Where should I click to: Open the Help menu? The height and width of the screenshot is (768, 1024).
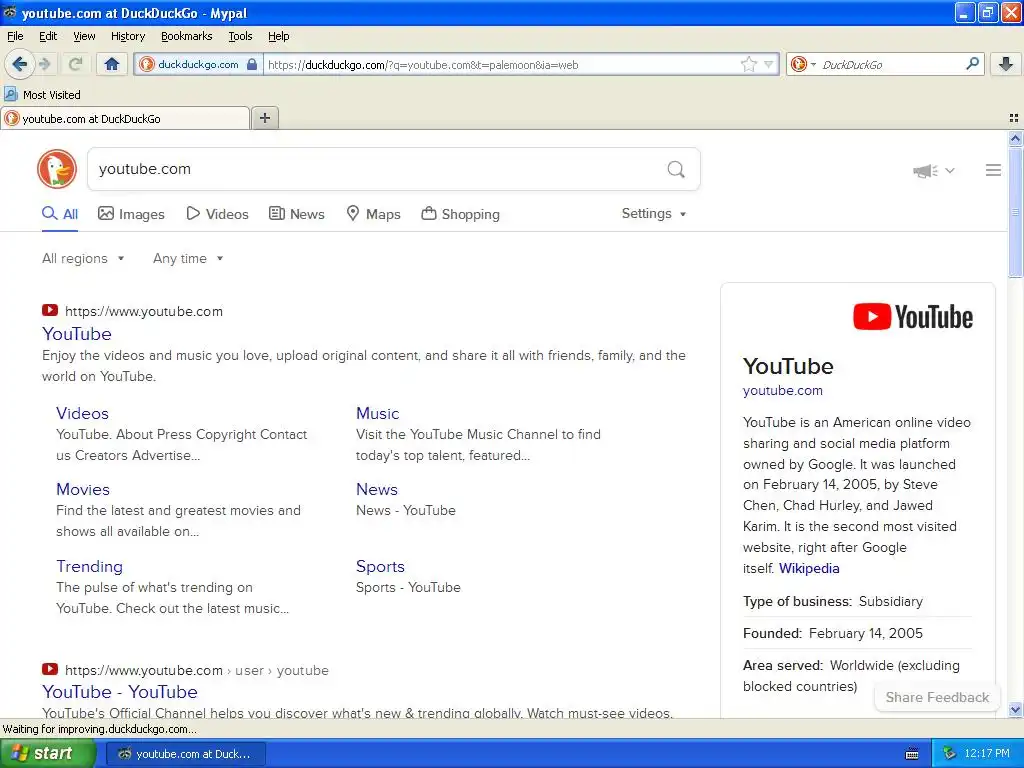279,36
